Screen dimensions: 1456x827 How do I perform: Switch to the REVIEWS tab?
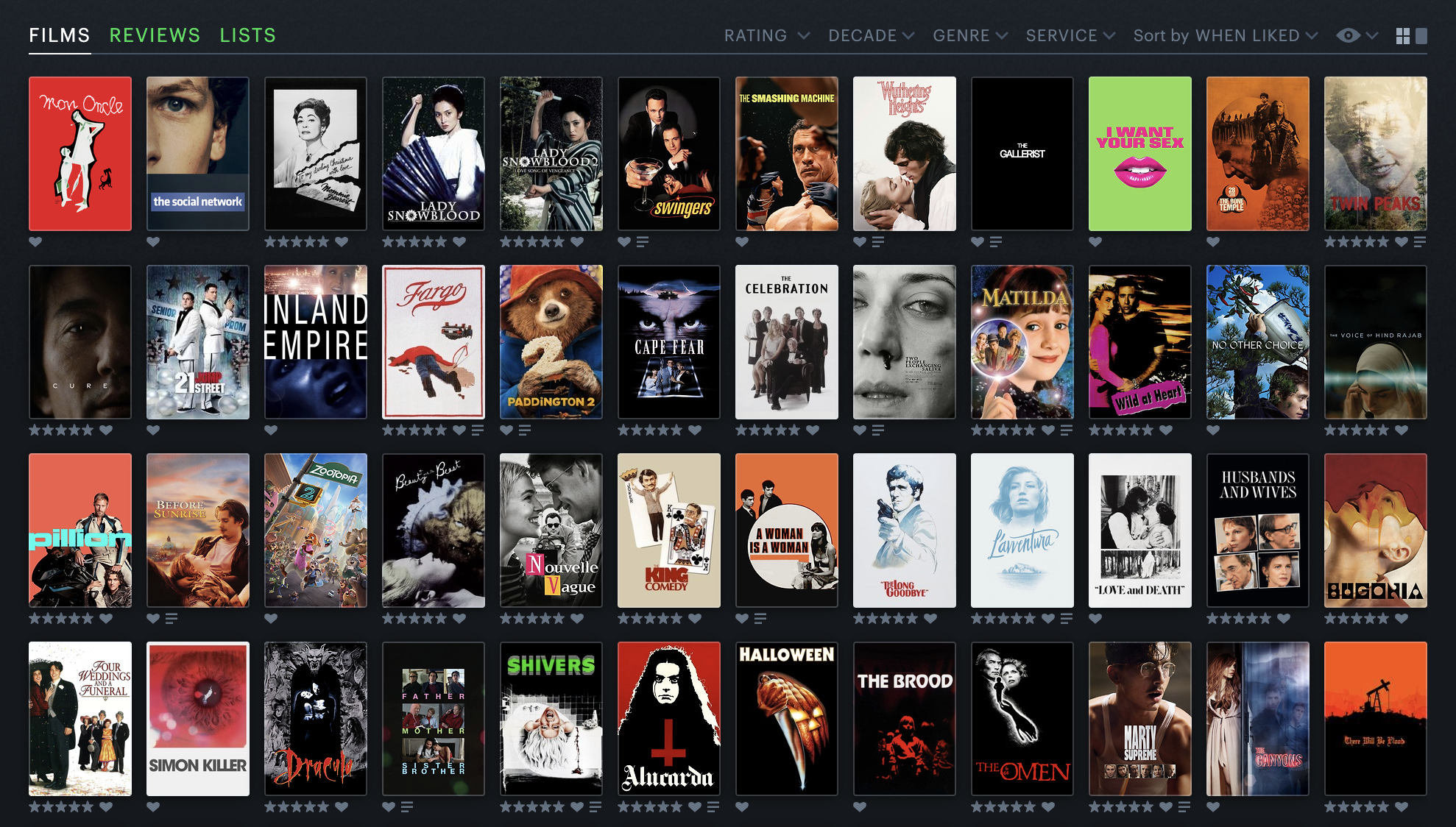pos(155,35)
